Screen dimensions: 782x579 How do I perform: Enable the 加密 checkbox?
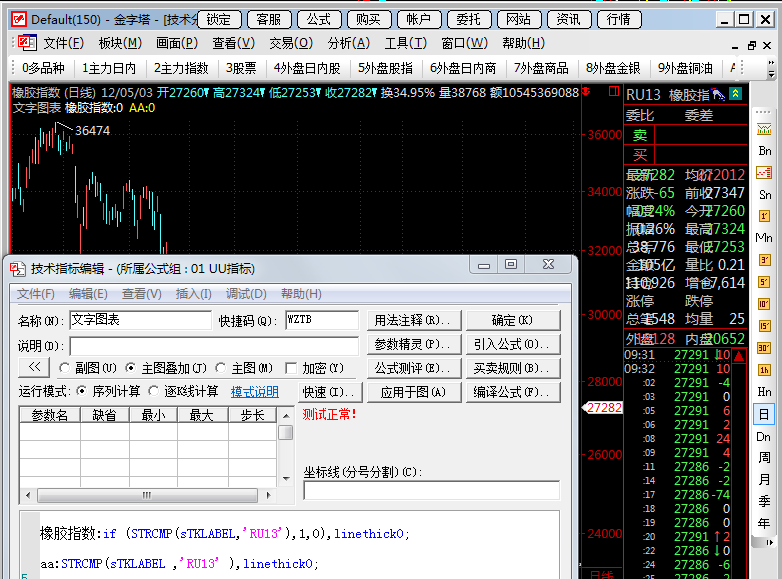coord(292,368)
